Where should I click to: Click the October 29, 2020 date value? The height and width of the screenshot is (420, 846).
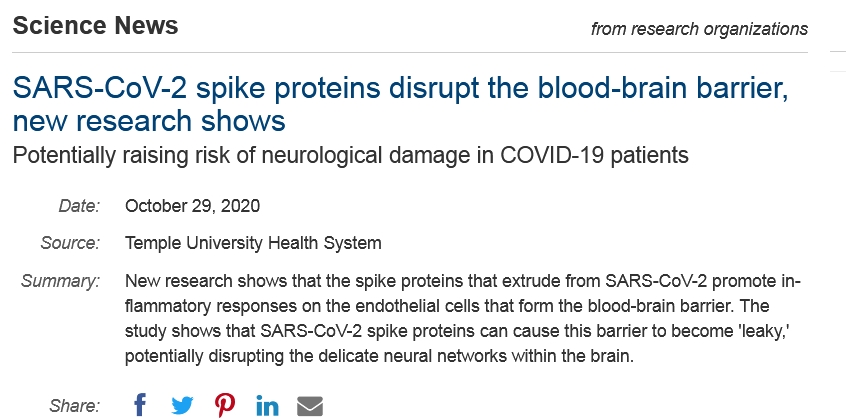[192, 206]
